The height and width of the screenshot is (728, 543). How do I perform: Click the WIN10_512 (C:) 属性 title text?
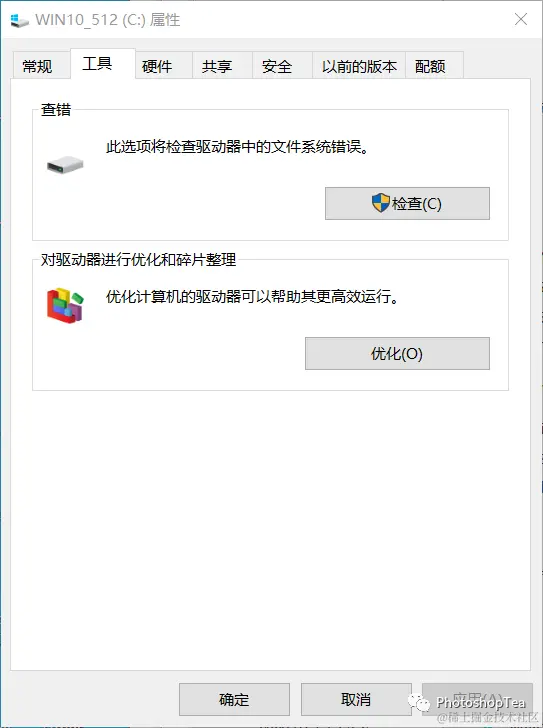pos(108,20)
